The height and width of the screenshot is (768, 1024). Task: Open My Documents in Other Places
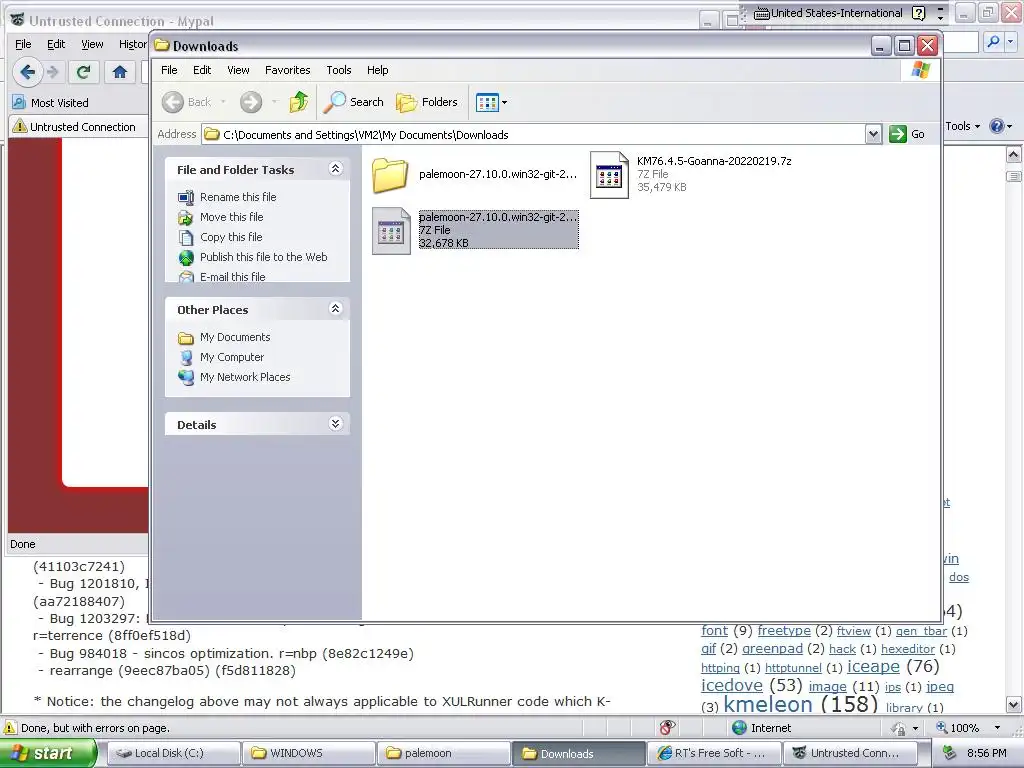(x=235, y=337)
